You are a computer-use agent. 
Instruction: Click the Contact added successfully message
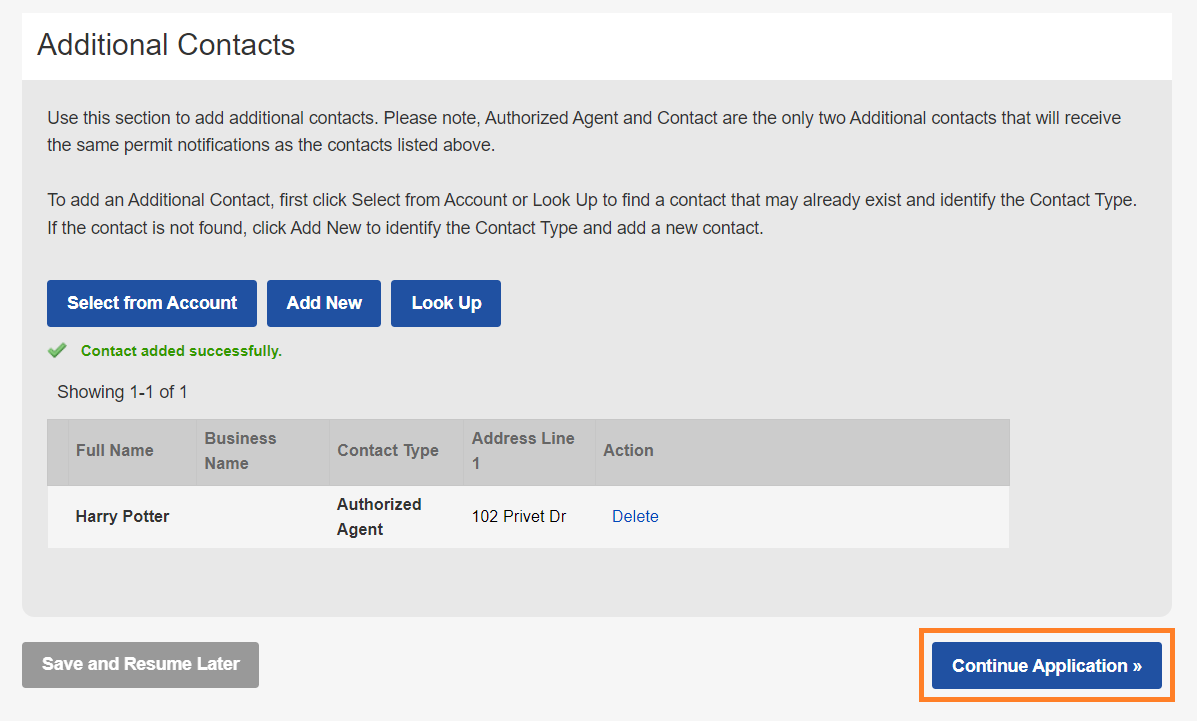[181, 351]
